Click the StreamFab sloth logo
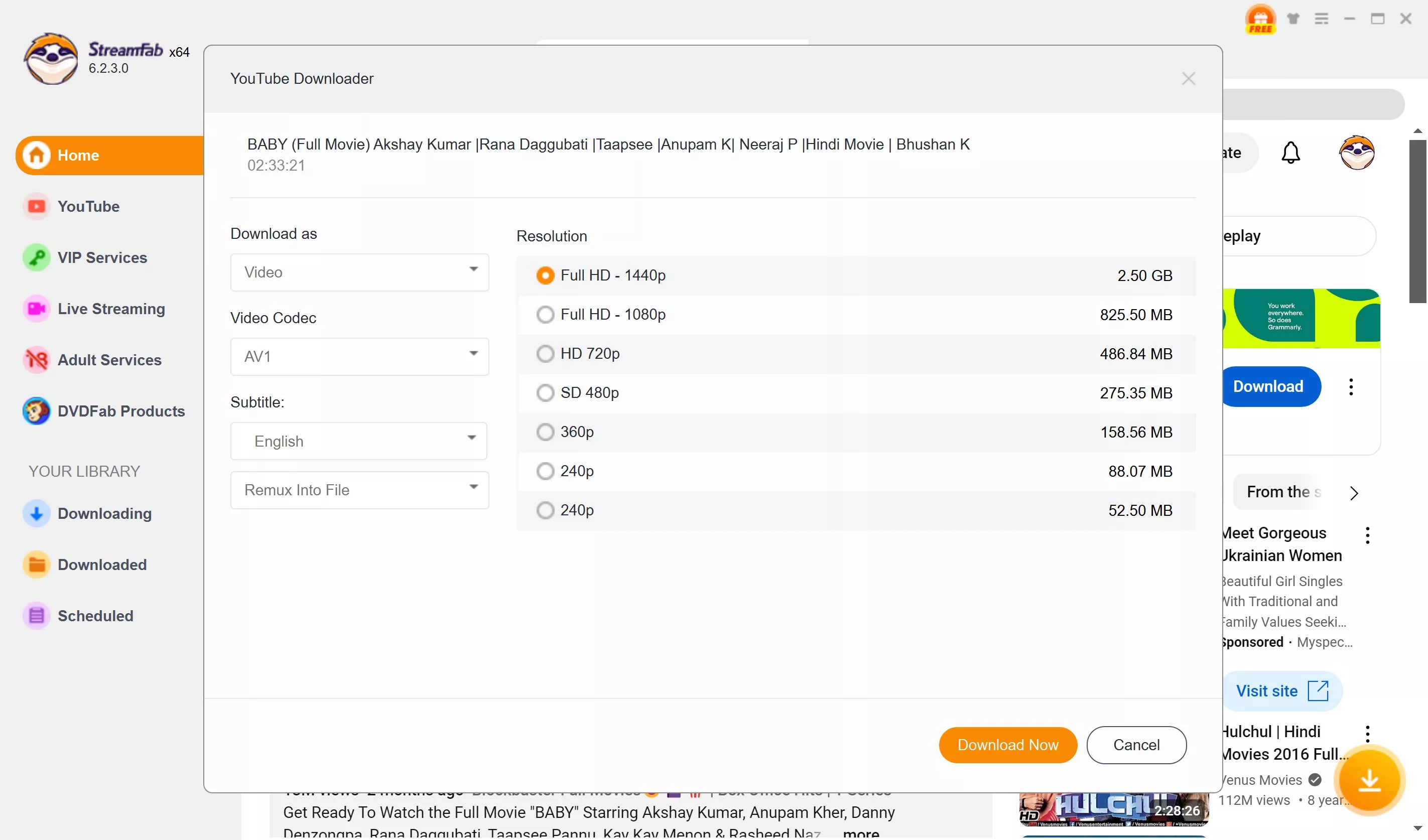 pyautogui.click(x=51, y=58)
